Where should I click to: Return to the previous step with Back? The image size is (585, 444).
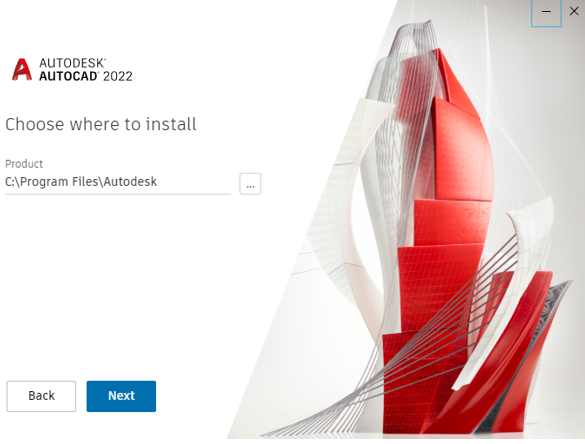tap(41, 396)
